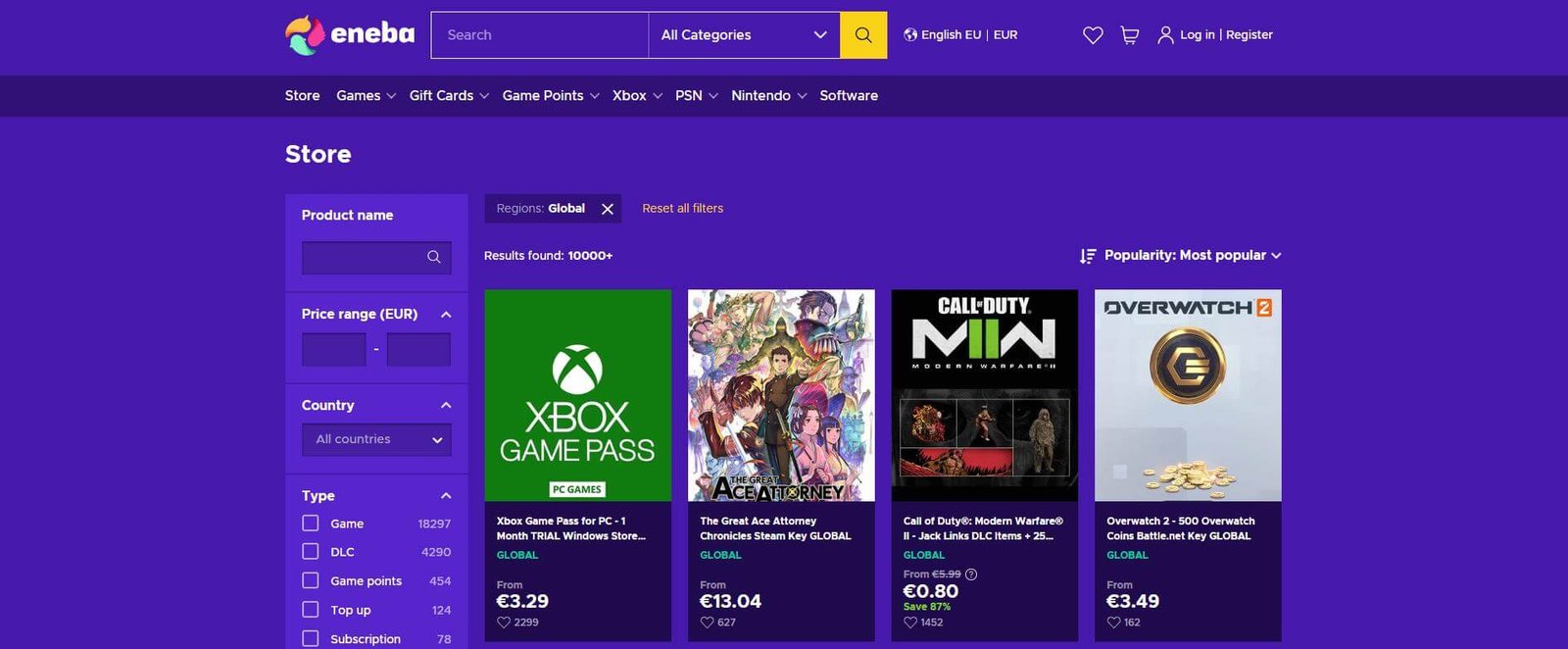The width and height of the screenshot is (1568, 649).
Task: Click Reset all filters link
Action: click(682, 209)
